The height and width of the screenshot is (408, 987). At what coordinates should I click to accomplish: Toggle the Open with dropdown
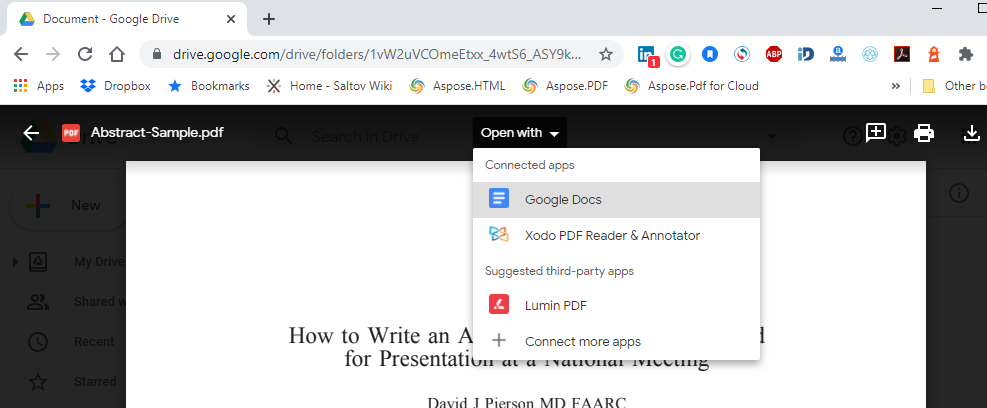[x=520, y=133]
